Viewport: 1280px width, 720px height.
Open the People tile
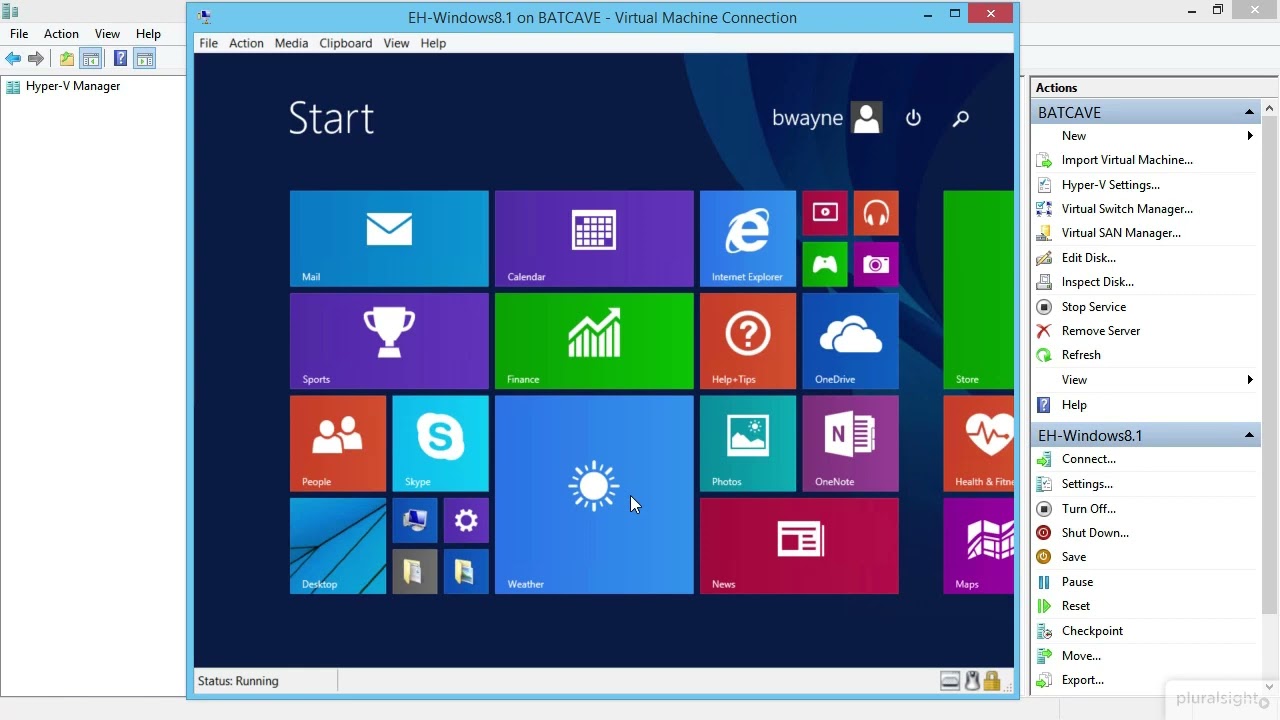pyautogui.click(x=338, y=443)
